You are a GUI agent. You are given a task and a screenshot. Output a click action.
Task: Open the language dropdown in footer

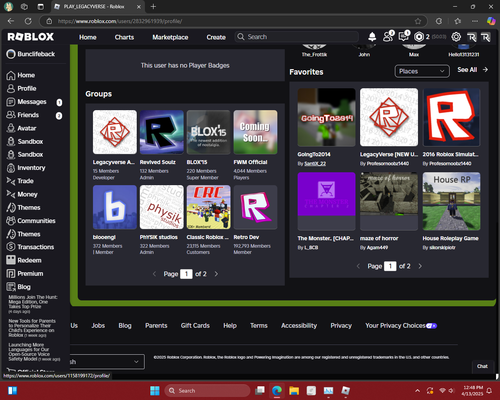pos(107,362)
